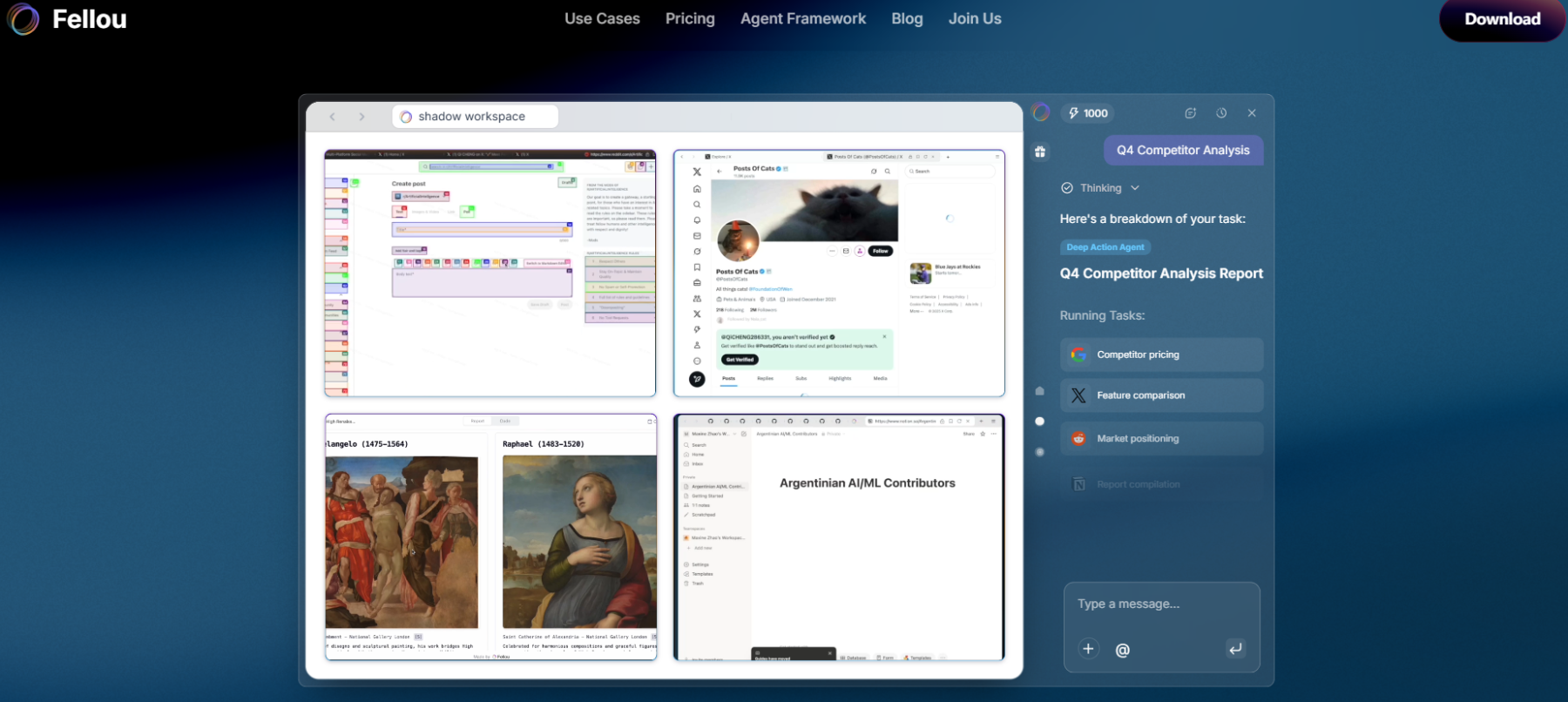This screenshot has height=702, width=1568.
Task: Click the Type a message input field
Action: 1160,604
